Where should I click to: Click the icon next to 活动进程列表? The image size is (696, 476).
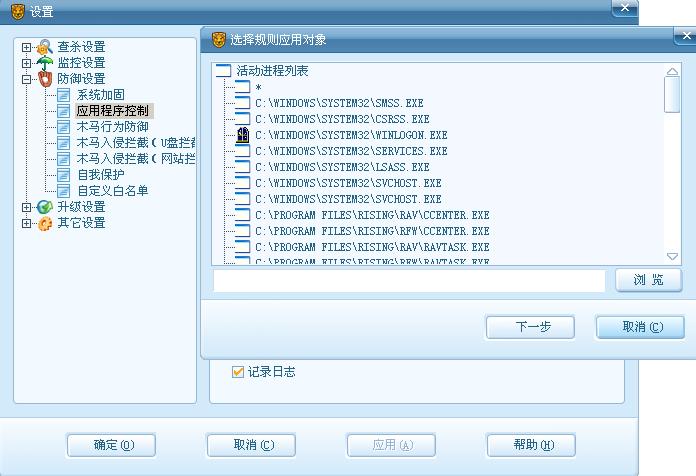[x=224, y=71]
